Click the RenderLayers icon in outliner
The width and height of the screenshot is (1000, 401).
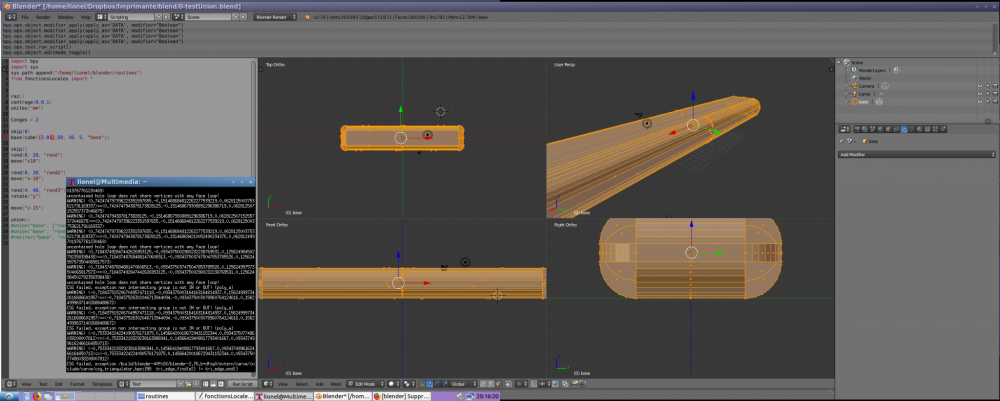(852, 70)
